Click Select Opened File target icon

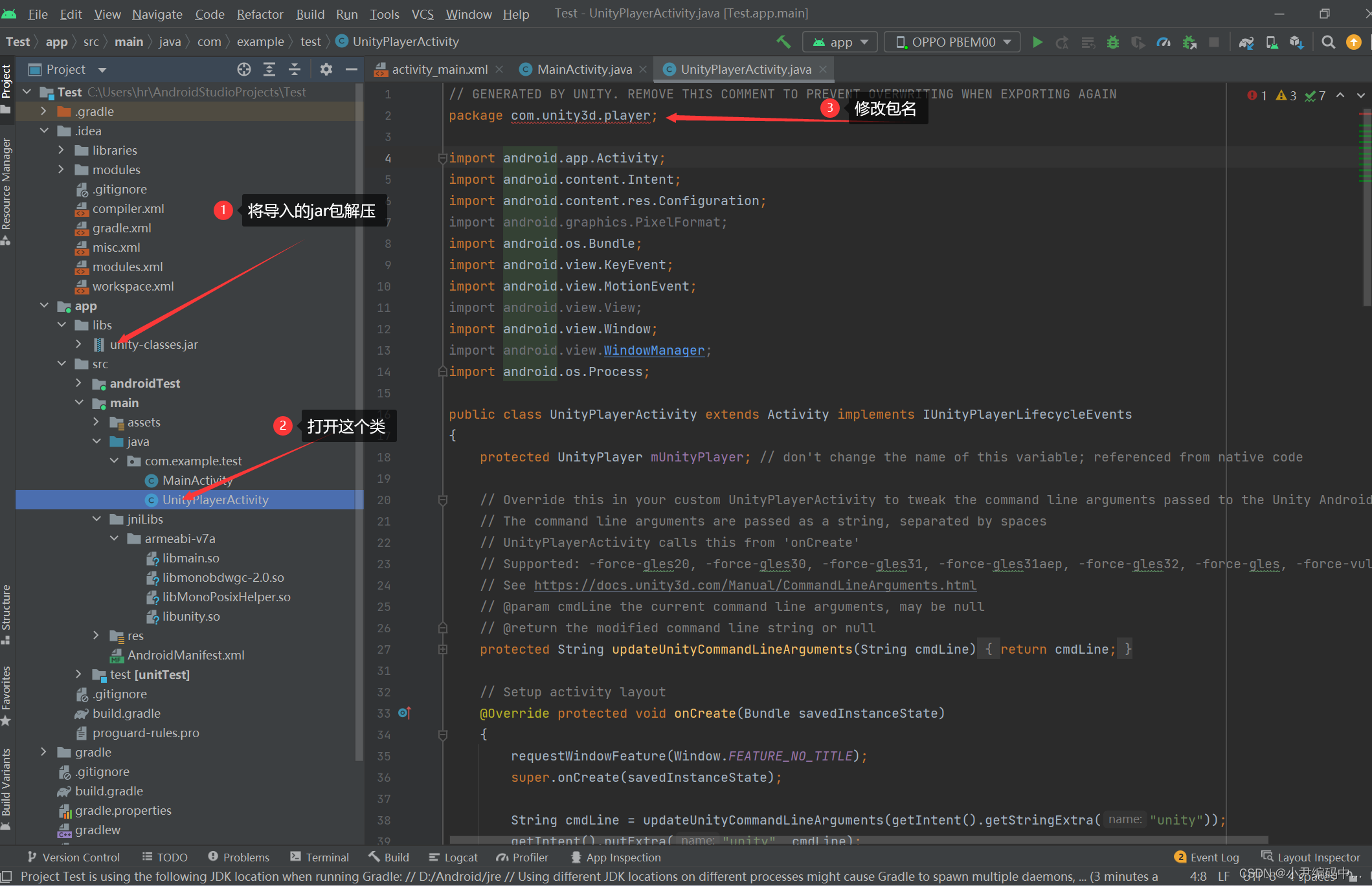pos(243,69)
